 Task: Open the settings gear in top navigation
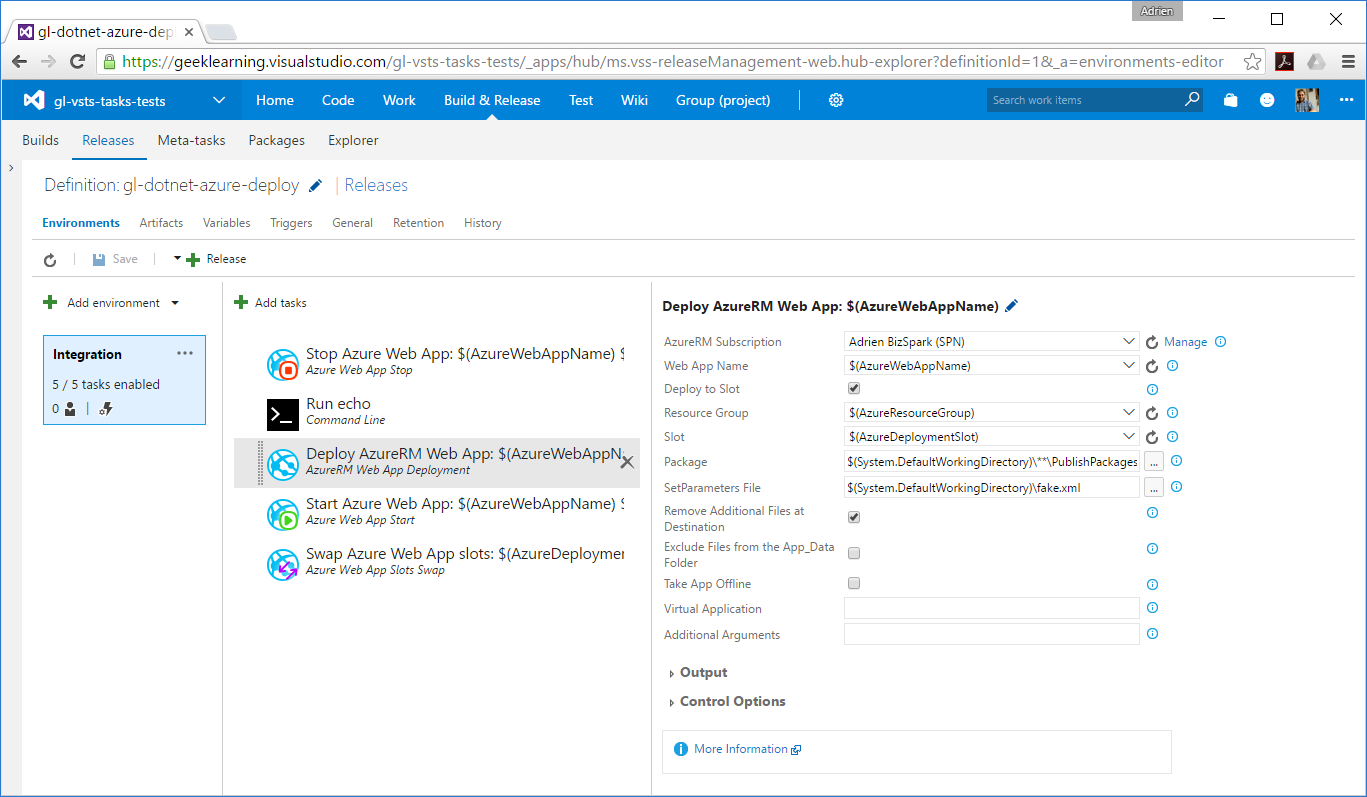pyautogui.click(x=836, y=100)
